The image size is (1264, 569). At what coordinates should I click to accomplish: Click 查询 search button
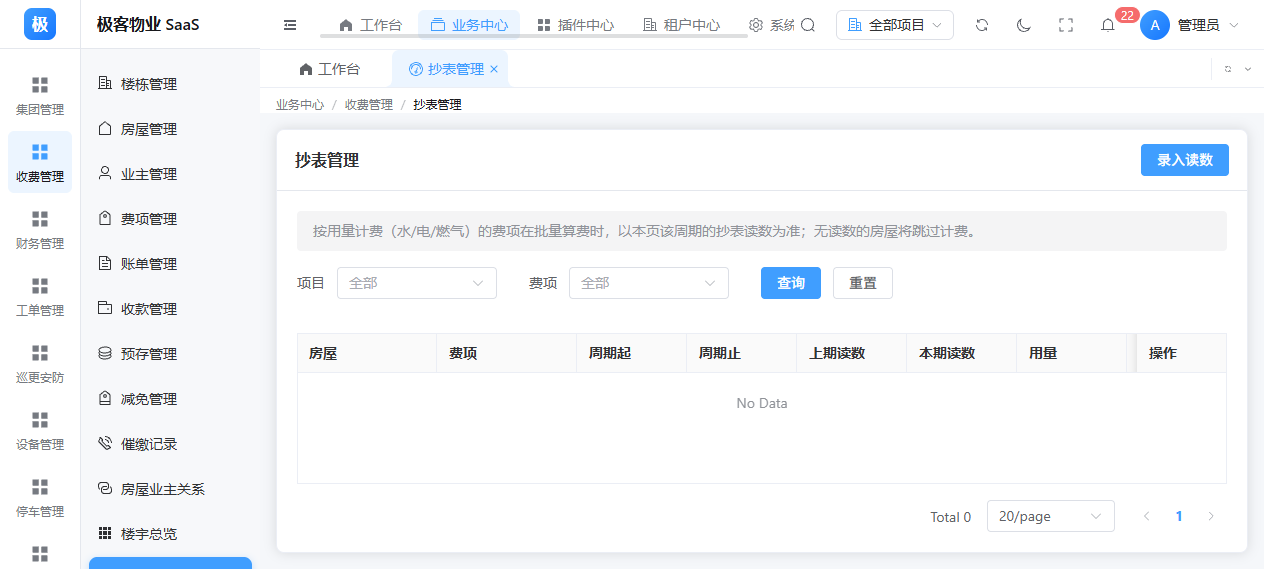pyautogui.click(x=791, y=283)
